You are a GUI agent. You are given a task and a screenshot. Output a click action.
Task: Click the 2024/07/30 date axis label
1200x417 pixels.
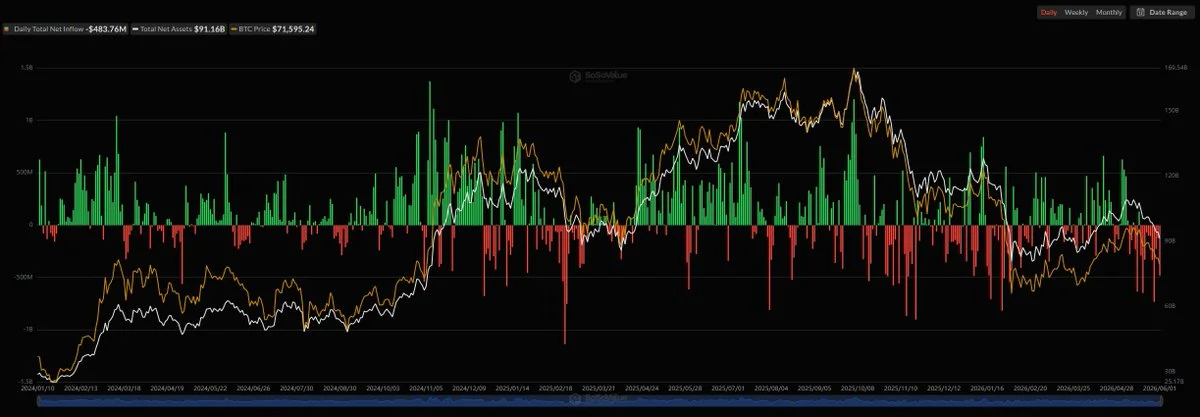[298, 387]
